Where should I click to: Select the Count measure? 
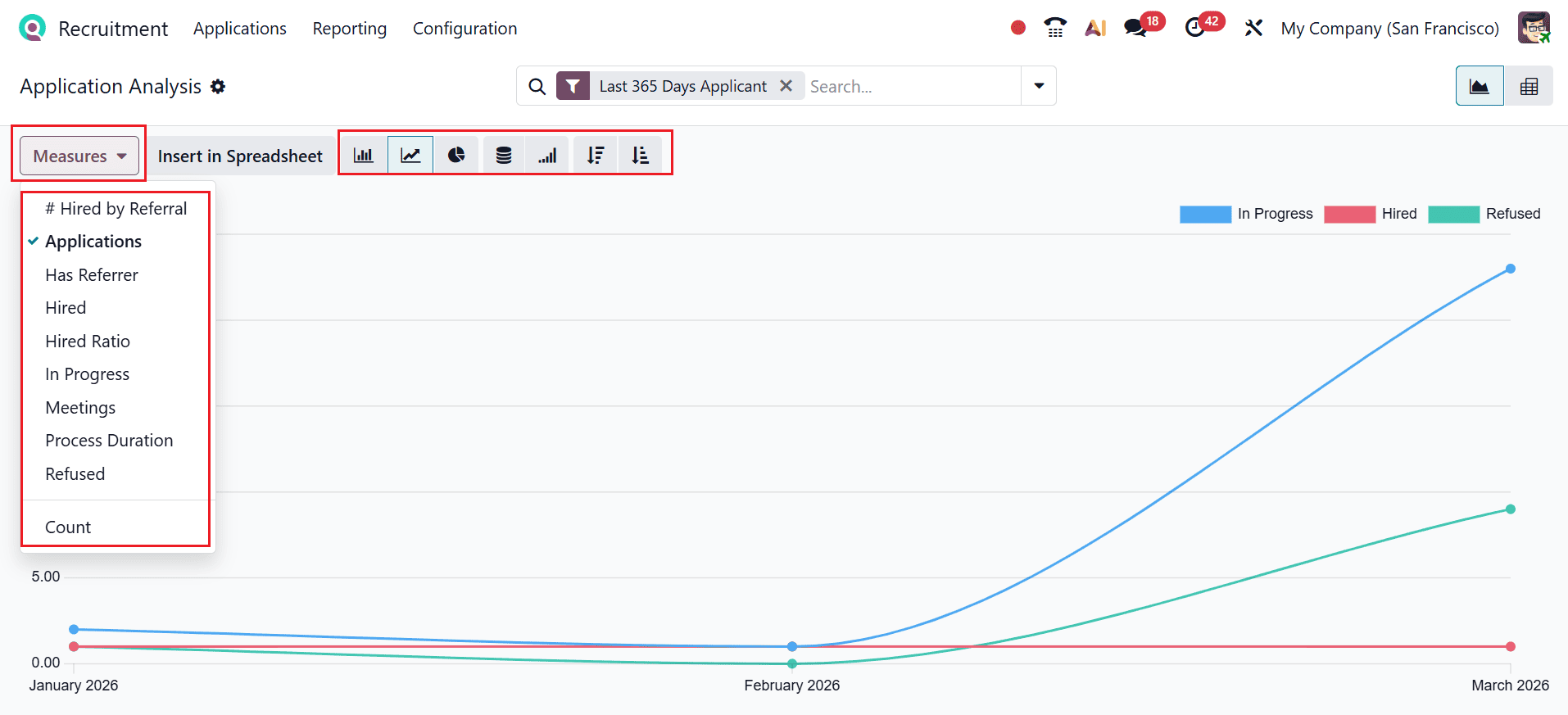[x=116, y=527]
